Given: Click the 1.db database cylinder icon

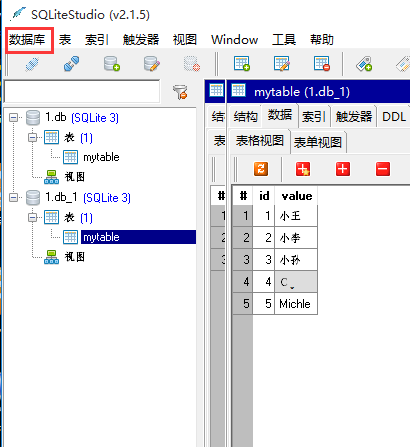Looking at the screenshot, I should tap(33, 118).
